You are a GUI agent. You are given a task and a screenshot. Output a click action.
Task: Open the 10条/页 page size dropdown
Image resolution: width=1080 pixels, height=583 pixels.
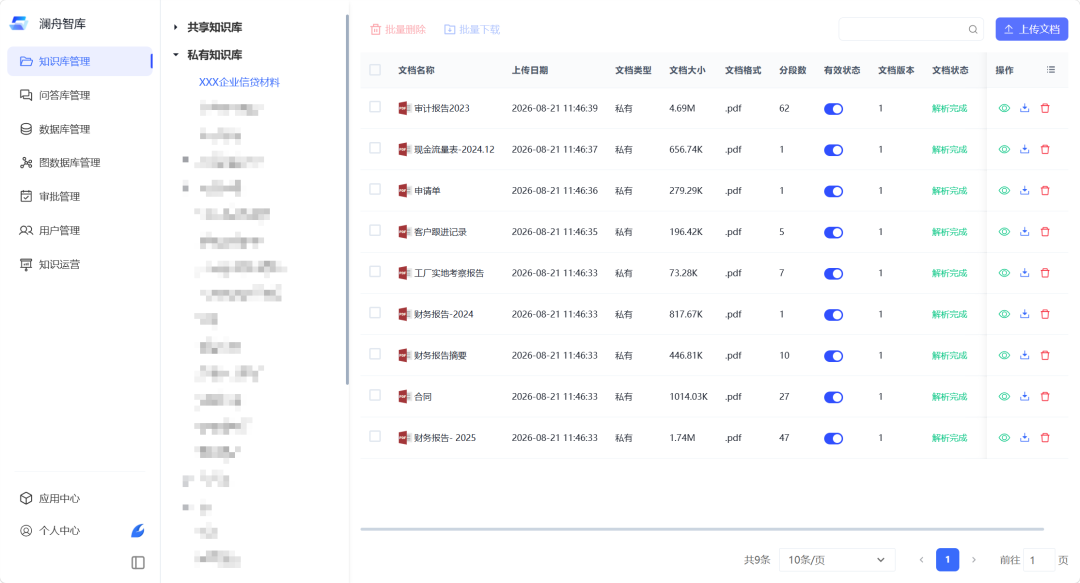pyautogui.click(x=837, y=560)
